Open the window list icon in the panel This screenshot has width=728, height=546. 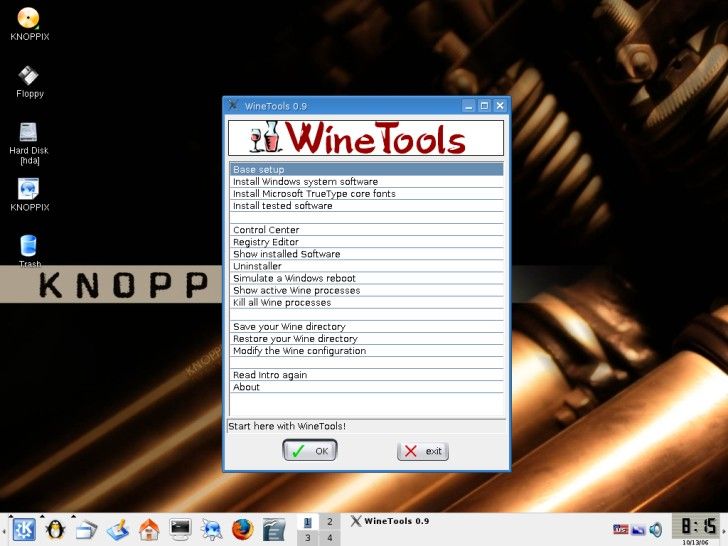click(x=86, y=529)
